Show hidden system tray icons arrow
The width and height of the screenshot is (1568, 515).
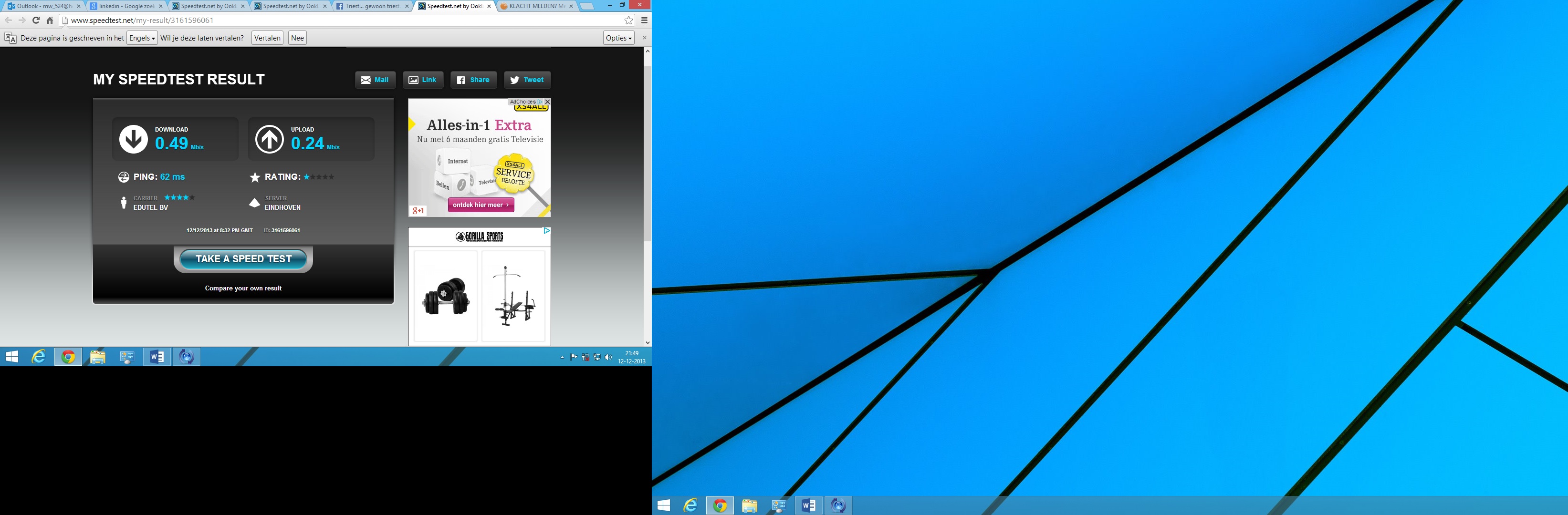tap(563, 358)
